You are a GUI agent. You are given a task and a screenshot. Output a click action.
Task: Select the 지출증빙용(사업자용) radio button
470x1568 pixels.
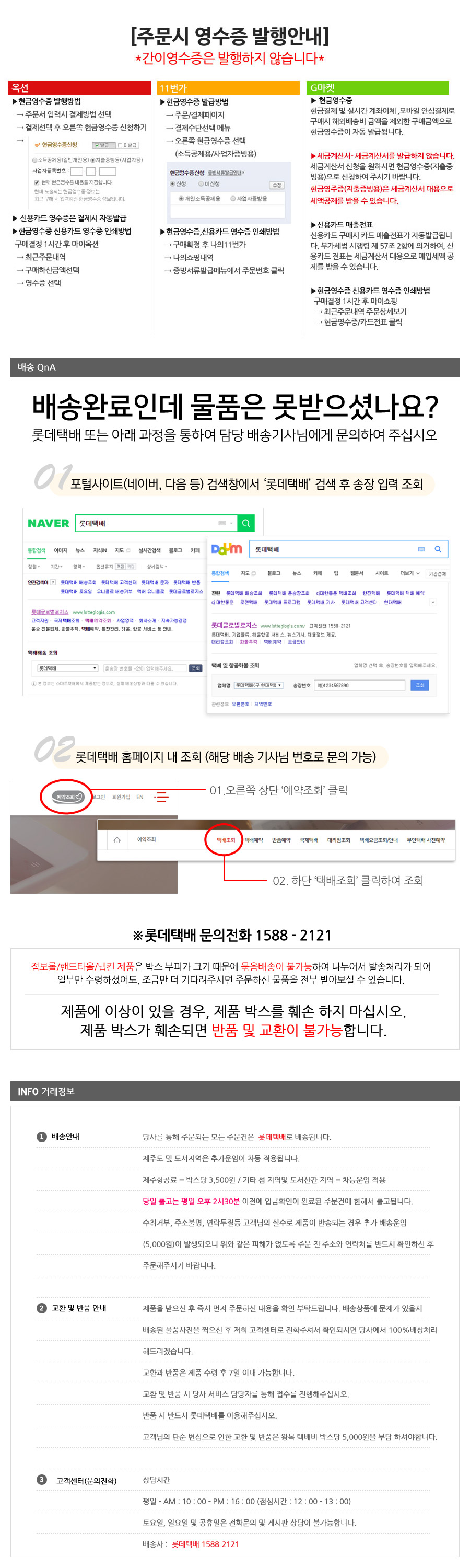[x=93, y=160]
